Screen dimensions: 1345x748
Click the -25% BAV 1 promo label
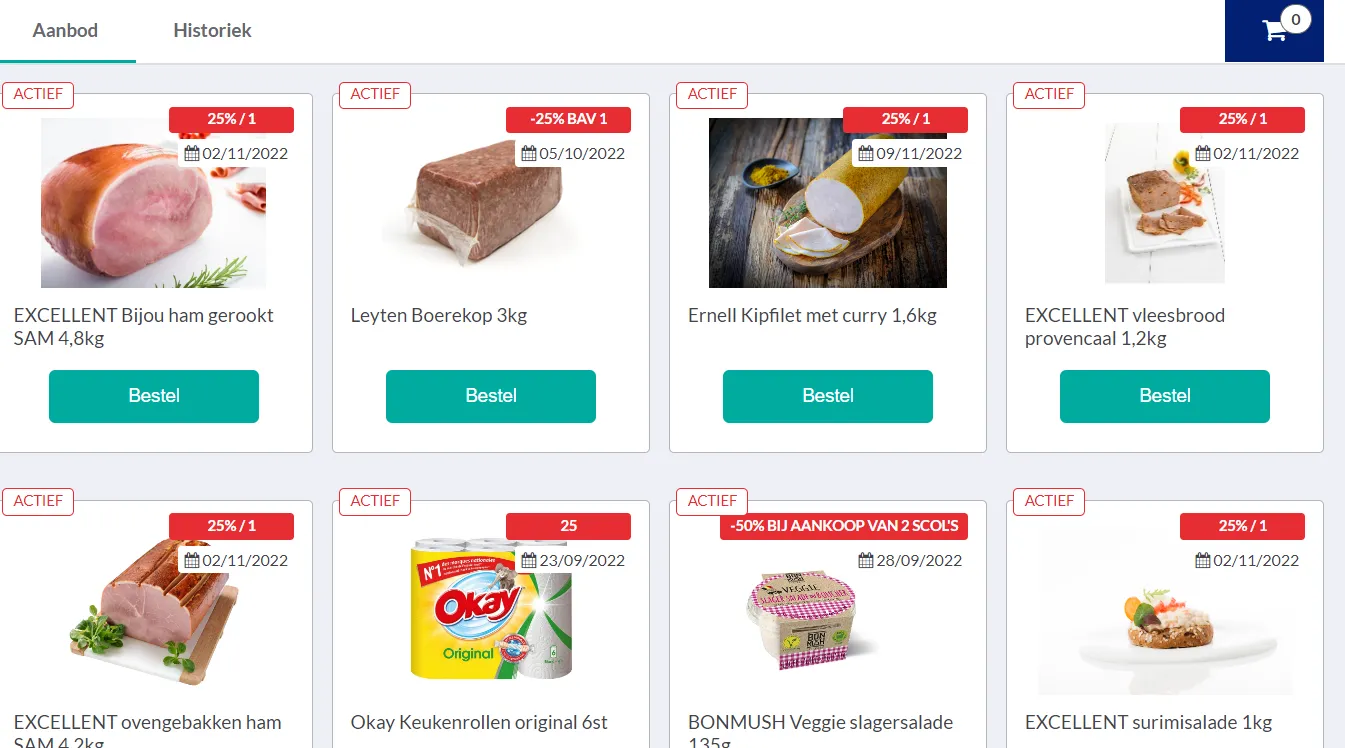coord(568,119)
